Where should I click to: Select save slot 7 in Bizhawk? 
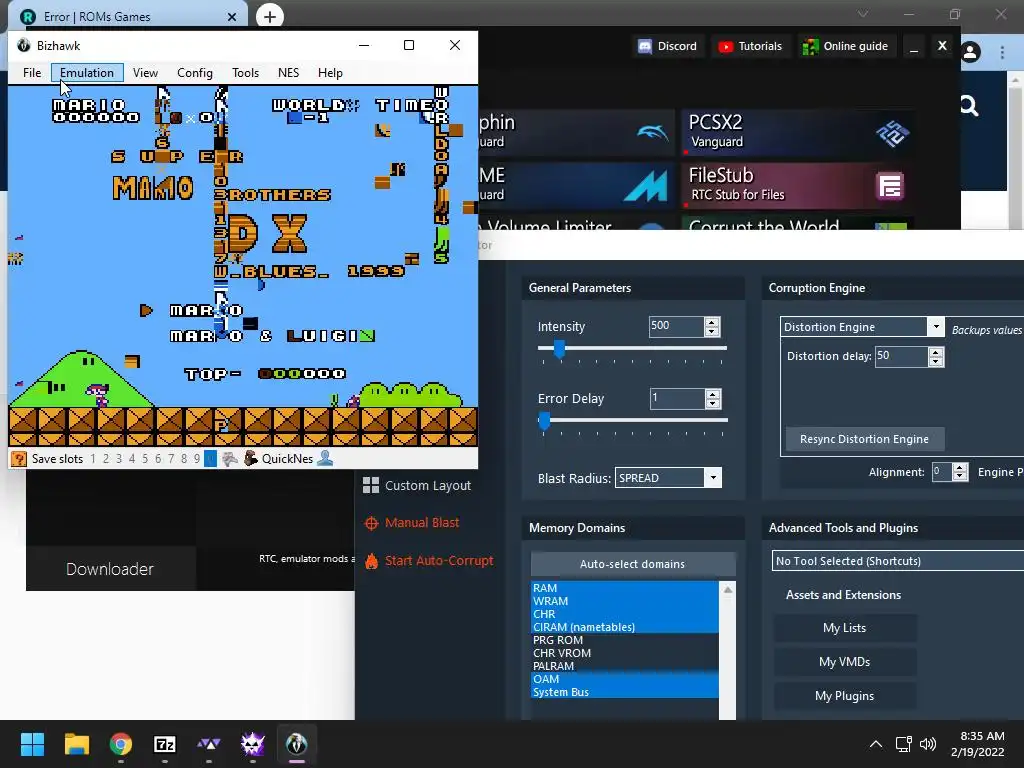(x=171, y=459)
